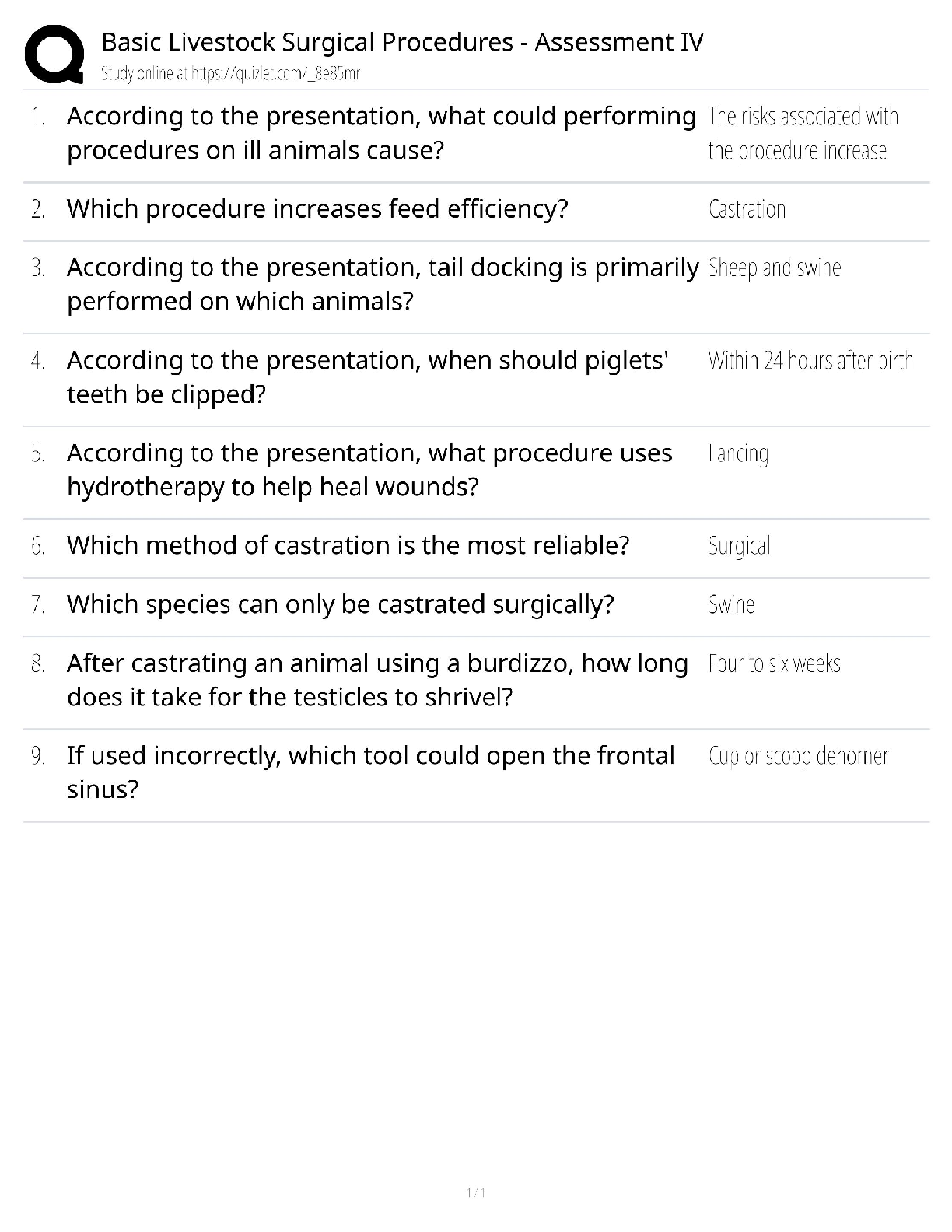The height and width of the screenshot is (1232, 952).
Task: Click the Quizlet Q logo icon
Action: [54, 54]
